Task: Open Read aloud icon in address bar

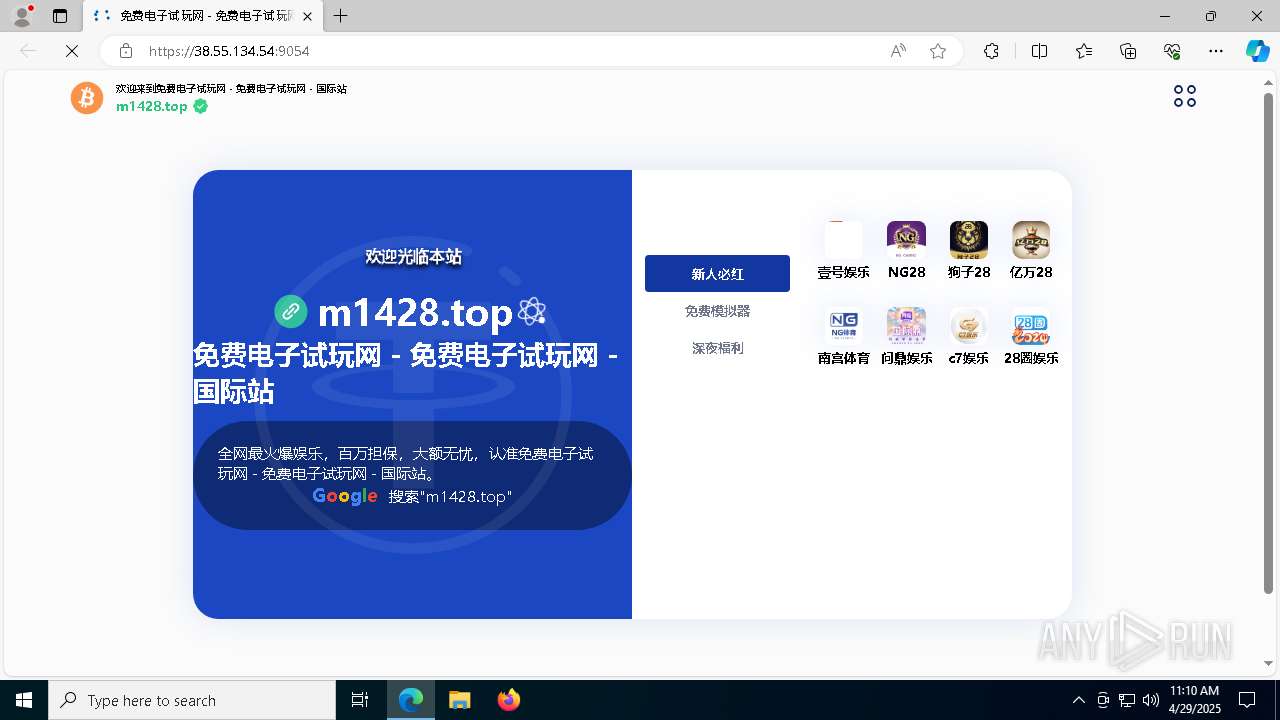Action: [x=898, y=51]
